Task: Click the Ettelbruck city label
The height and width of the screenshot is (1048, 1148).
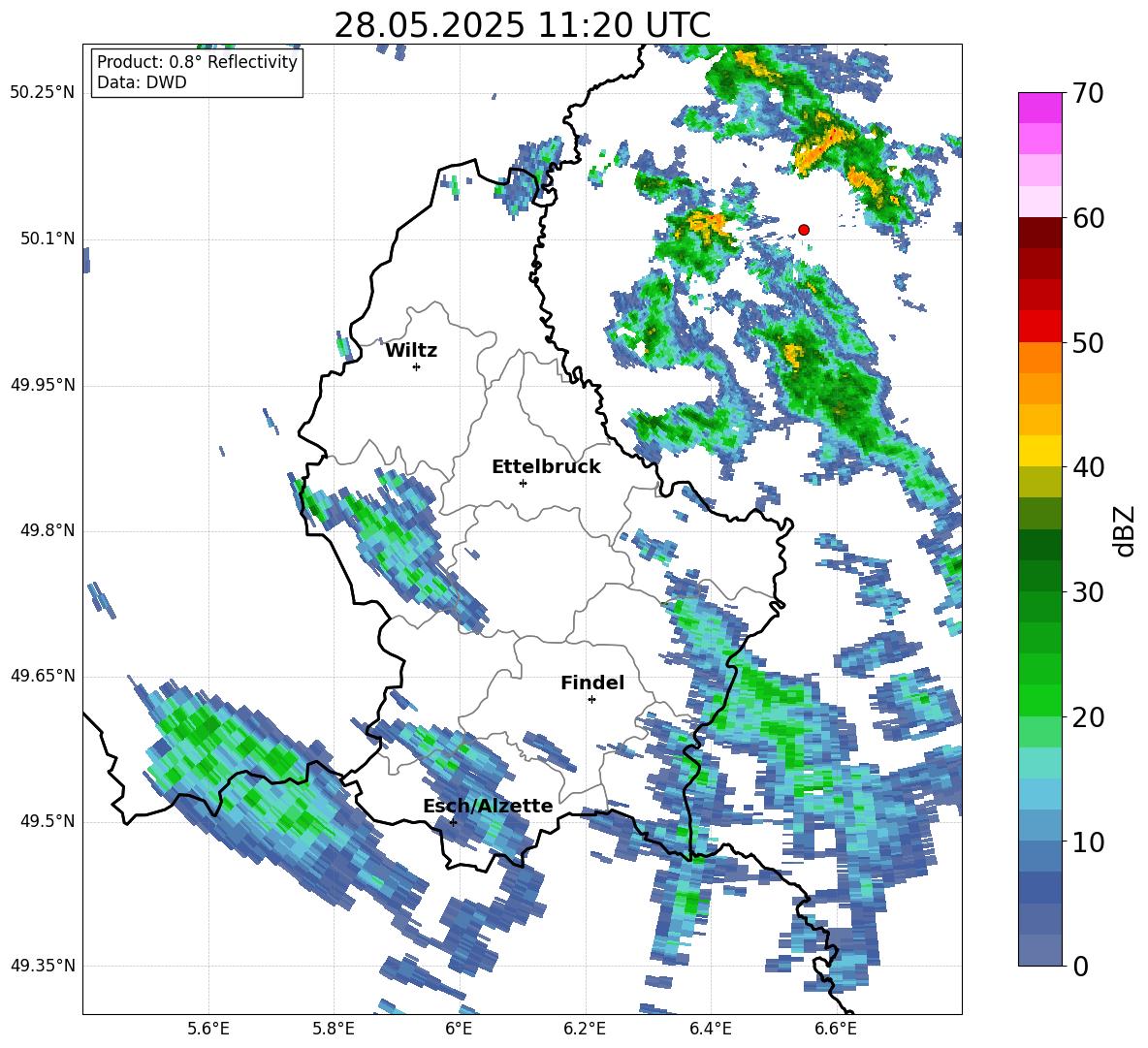Action: point(546,467)
